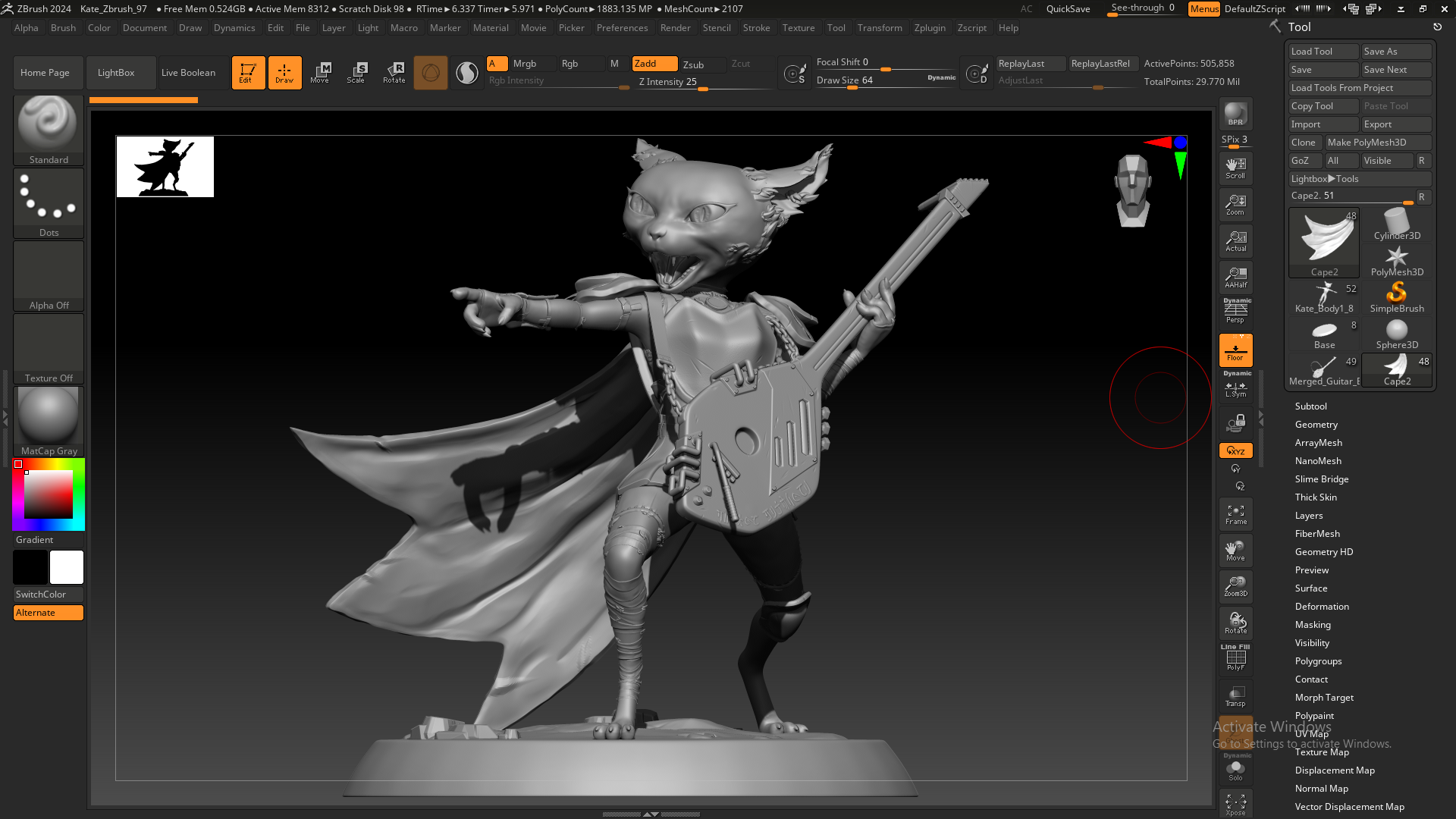Click the QuickSave button
This screenshot has height=819, width=1456.
[x=1068, y=9]
